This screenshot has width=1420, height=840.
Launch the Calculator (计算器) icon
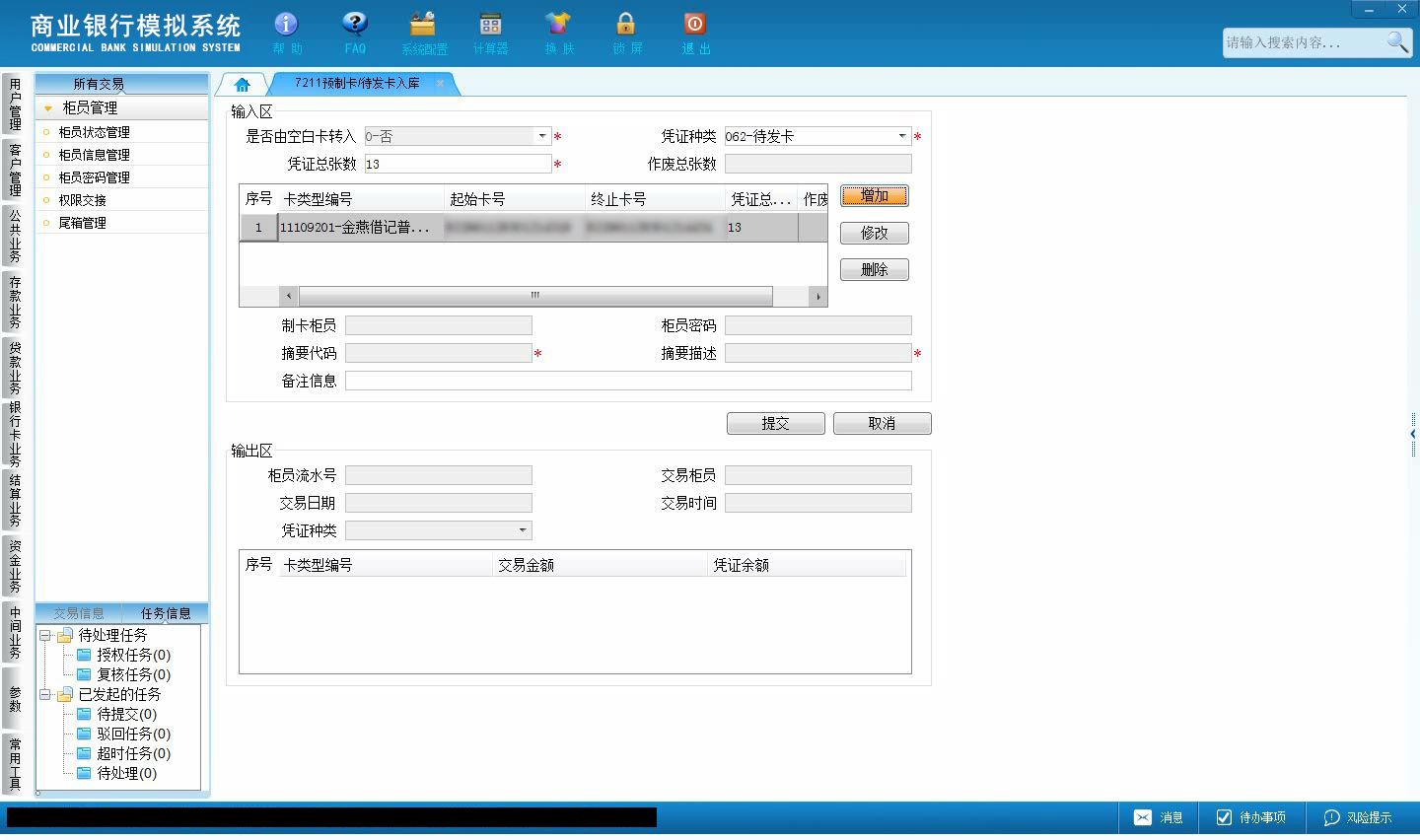point(490,32)
